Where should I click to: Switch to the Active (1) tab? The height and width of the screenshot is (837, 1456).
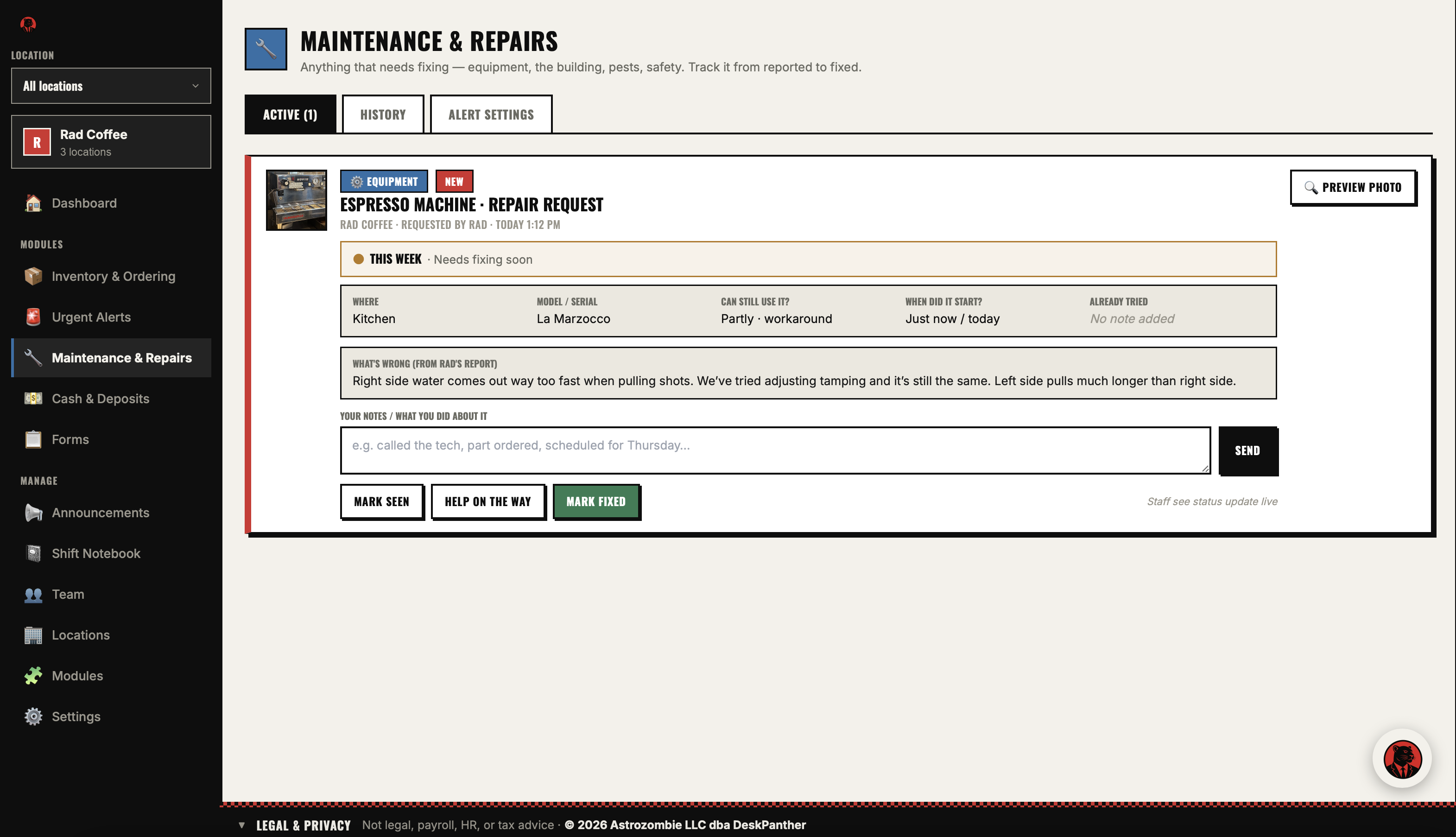(x=290, y=114)
